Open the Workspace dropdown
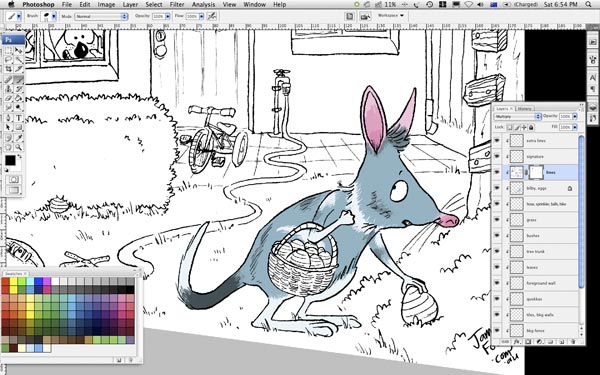This screenshot has width=600, height=375. tap(391, 16)
